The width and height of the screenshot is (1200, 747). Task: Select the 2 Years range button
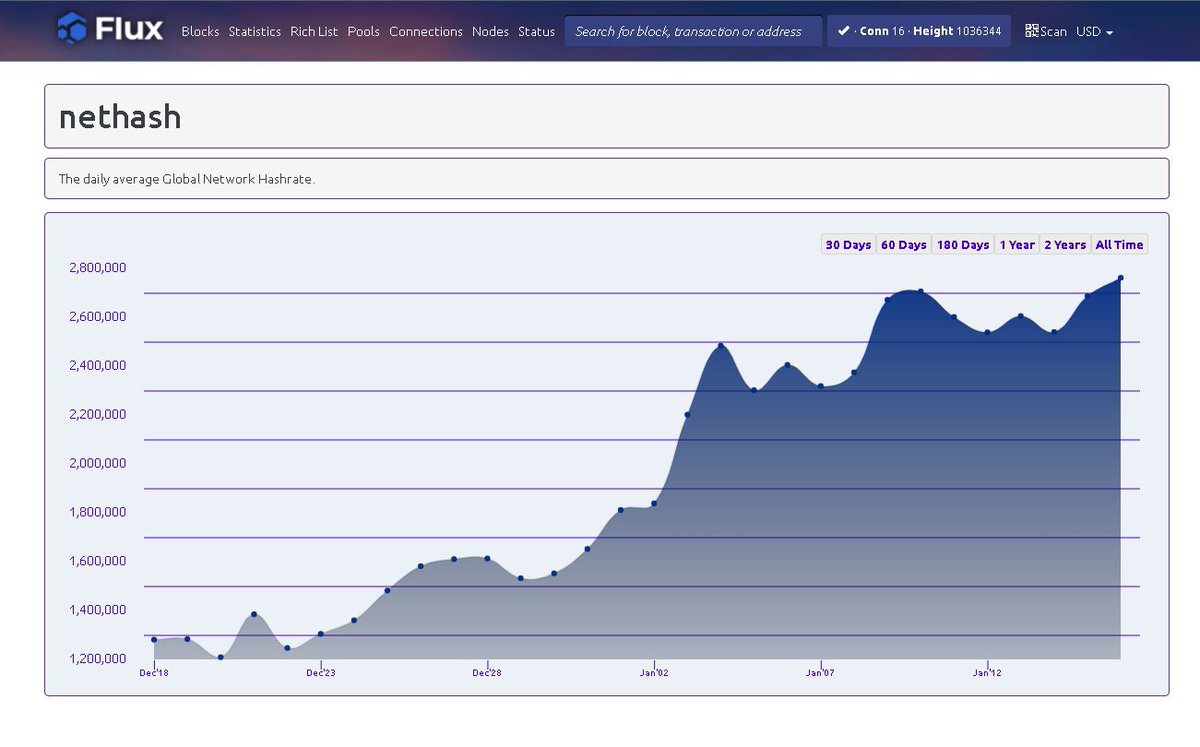coord(1065,245)
